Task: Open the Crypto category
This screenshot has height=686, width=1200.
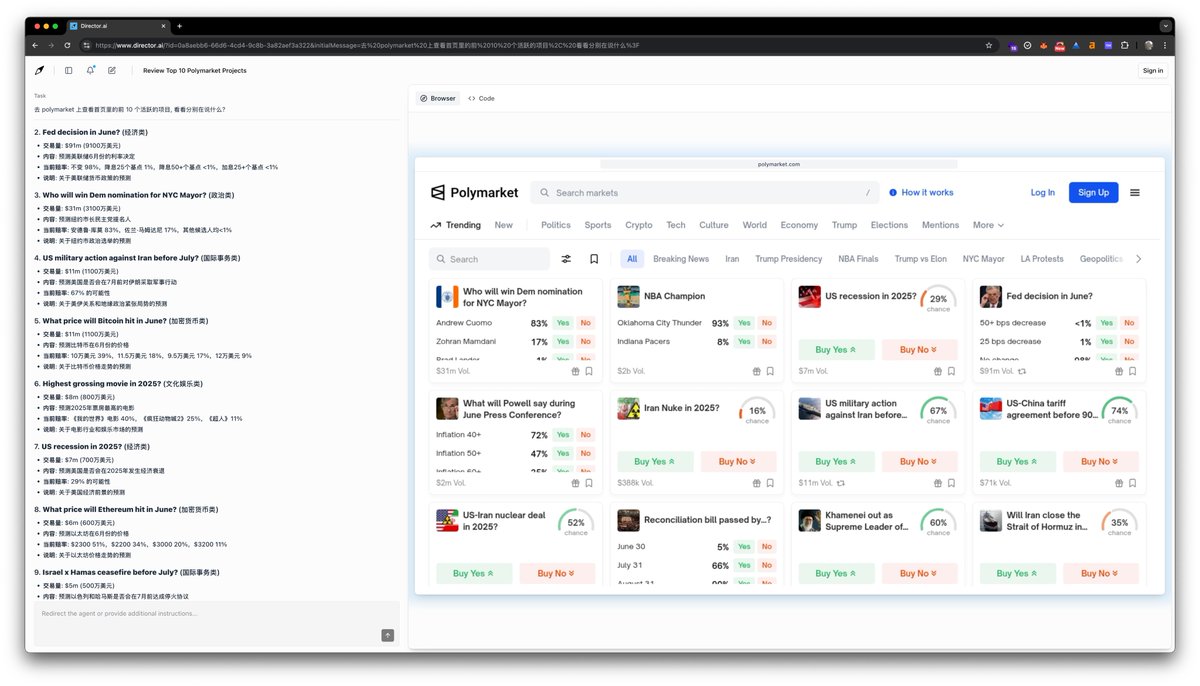Action: (639, 225)
